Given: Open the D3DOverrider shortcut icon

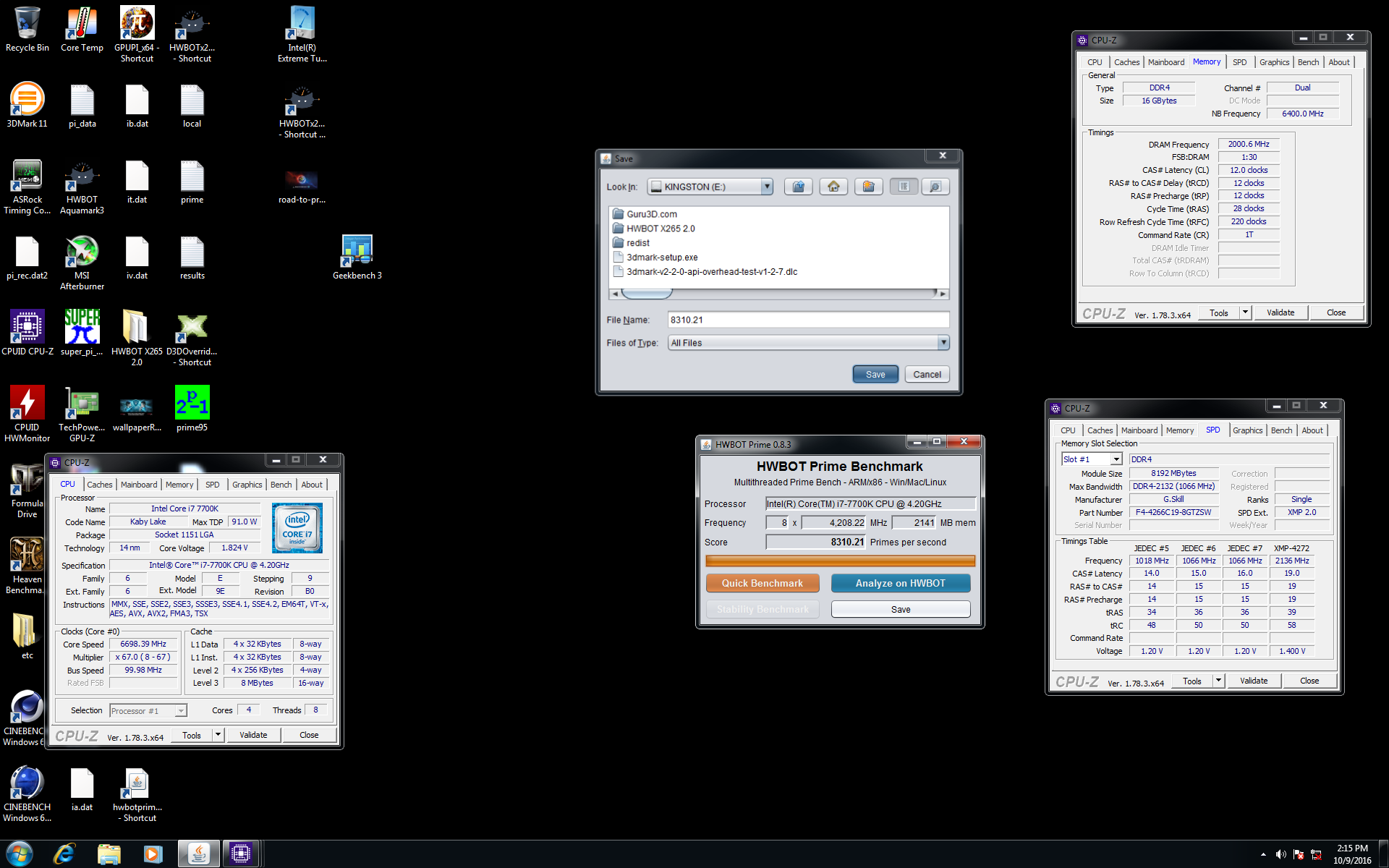Looking at the screenshot, I should click(192, 338).
